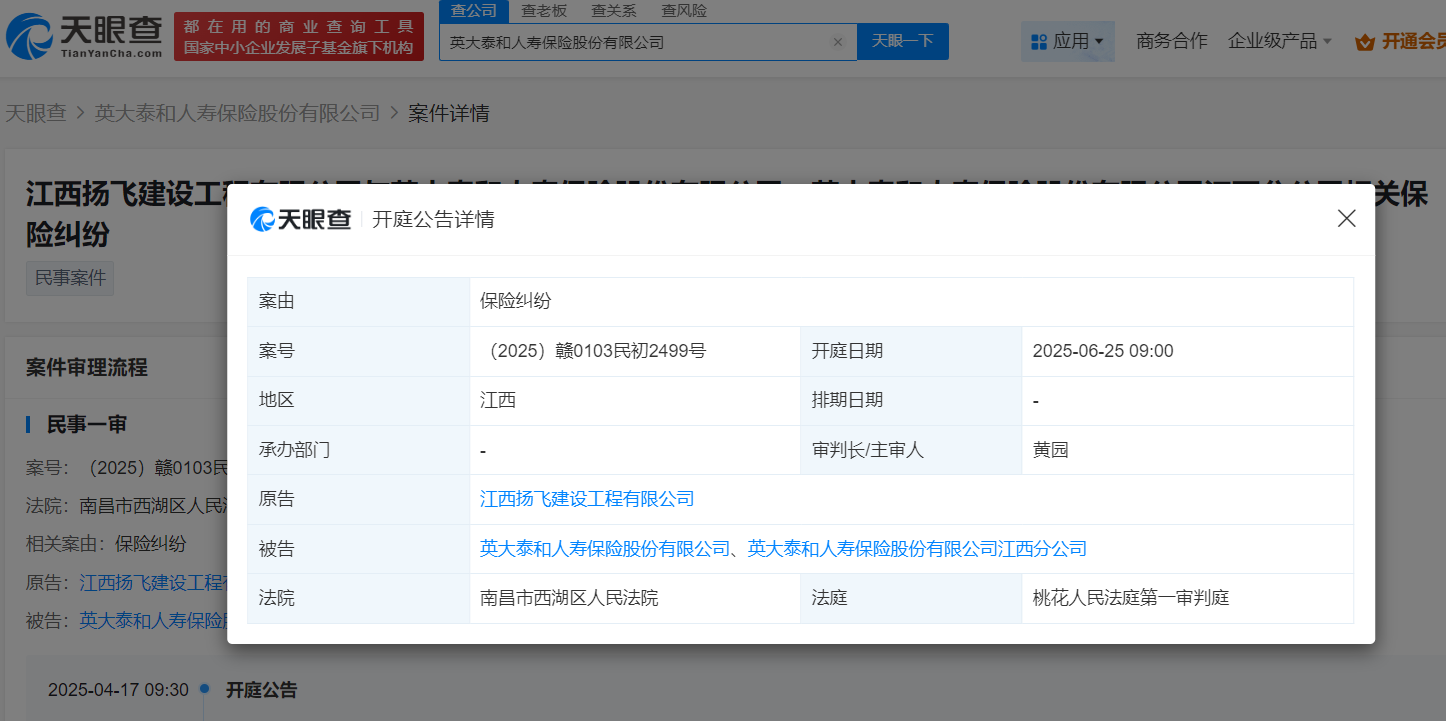This screenshot has height=721, width=1446.
Task: Select the 查公司 tab
Action: [x=474, y=11]
